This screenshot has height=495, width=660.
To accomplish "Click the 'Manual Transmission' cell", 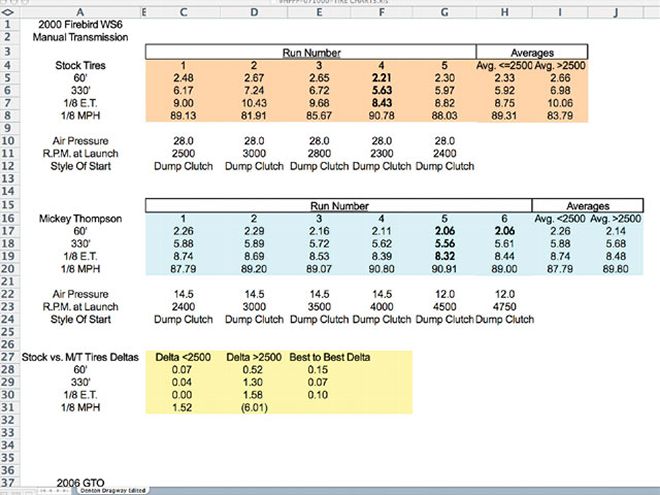I will click(80, 37).
